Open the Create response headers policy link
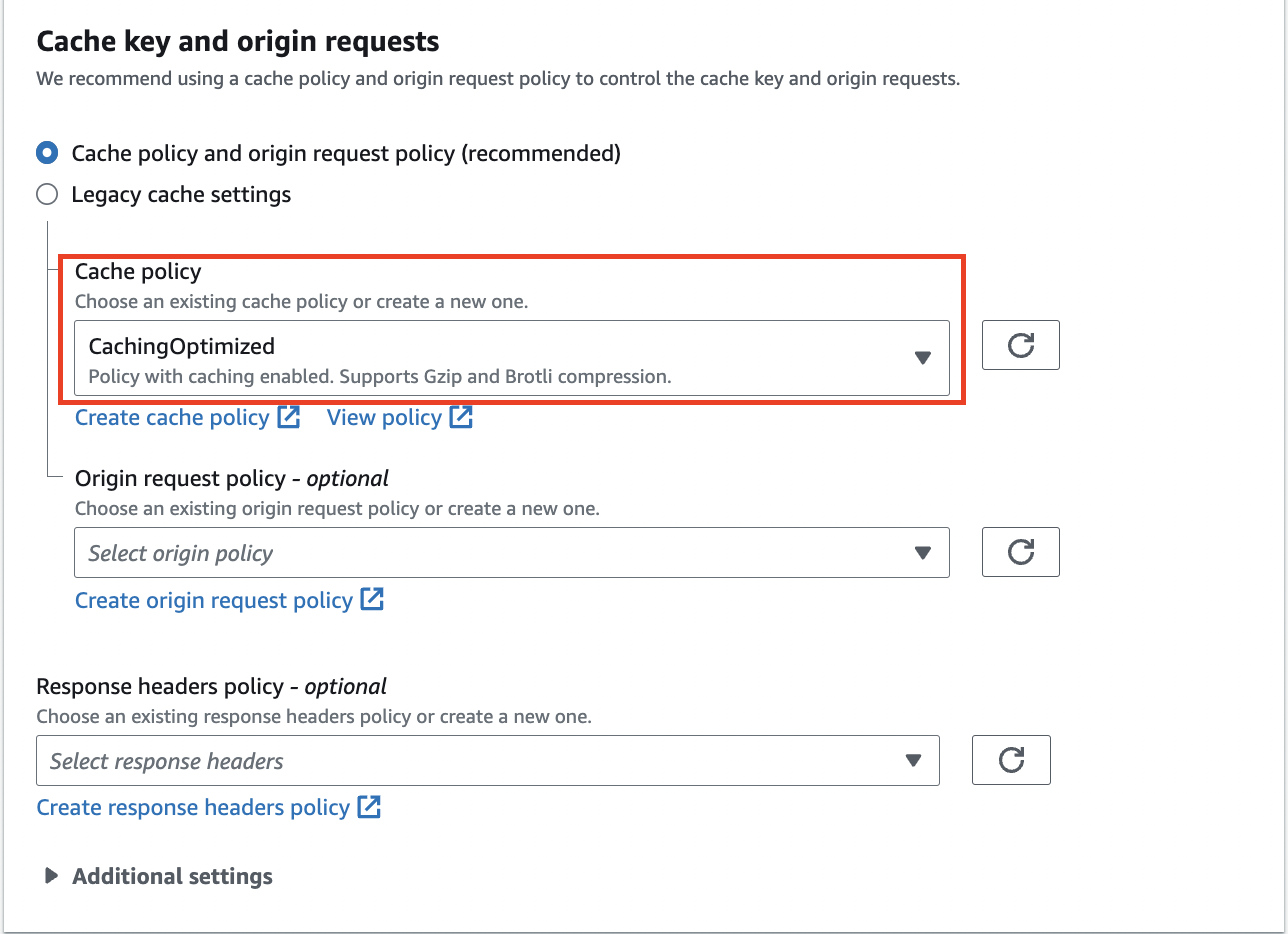Viewport: 1288px width, 934px height. [x=193, y=807]
